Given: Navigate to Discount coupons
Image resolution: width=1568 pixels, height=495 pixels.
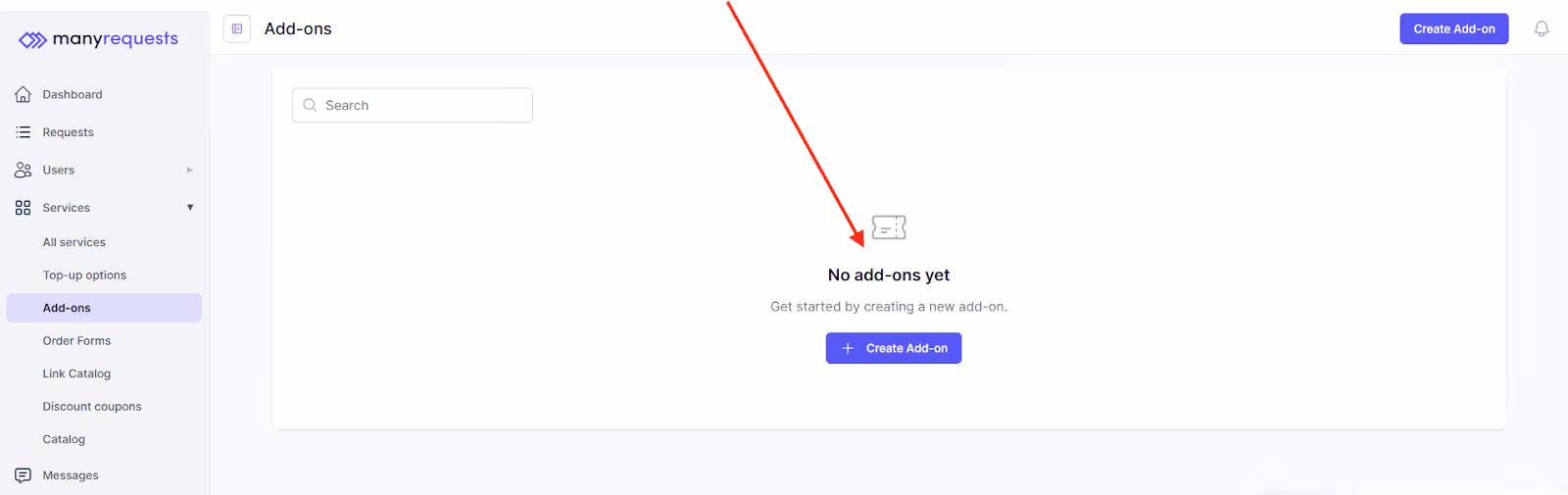Looking at the screenshot, I should [92, 407].
